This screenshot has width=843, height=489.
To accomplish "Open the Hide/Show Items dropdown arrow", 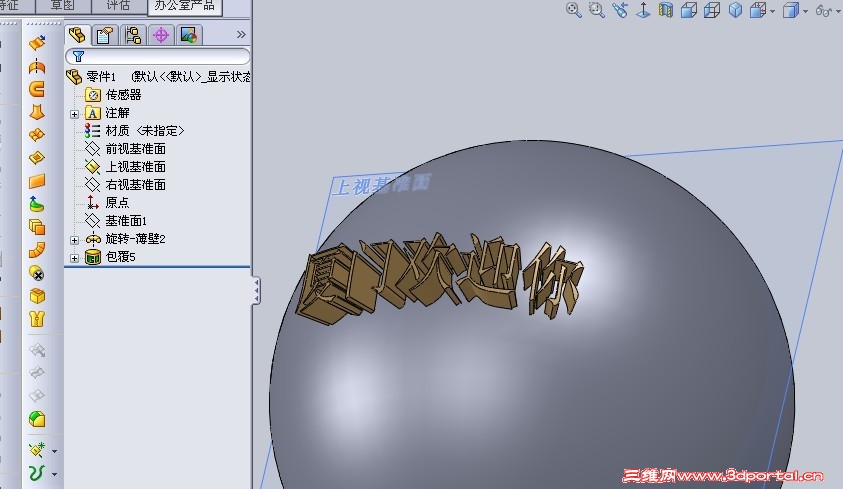I will coord(838,11).
